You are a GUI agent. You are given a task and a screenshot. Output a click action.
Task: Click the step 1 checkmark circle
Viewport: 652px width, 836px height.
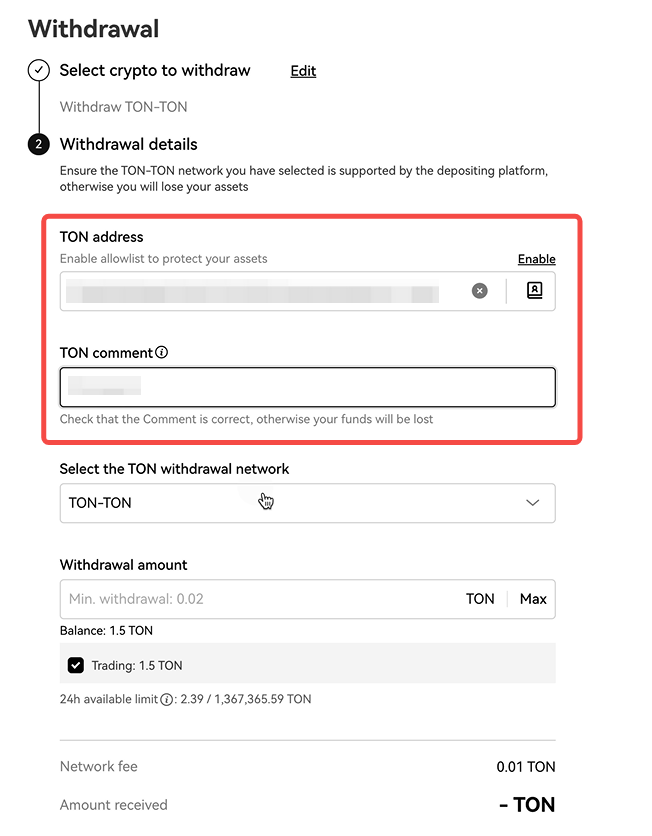39,71
